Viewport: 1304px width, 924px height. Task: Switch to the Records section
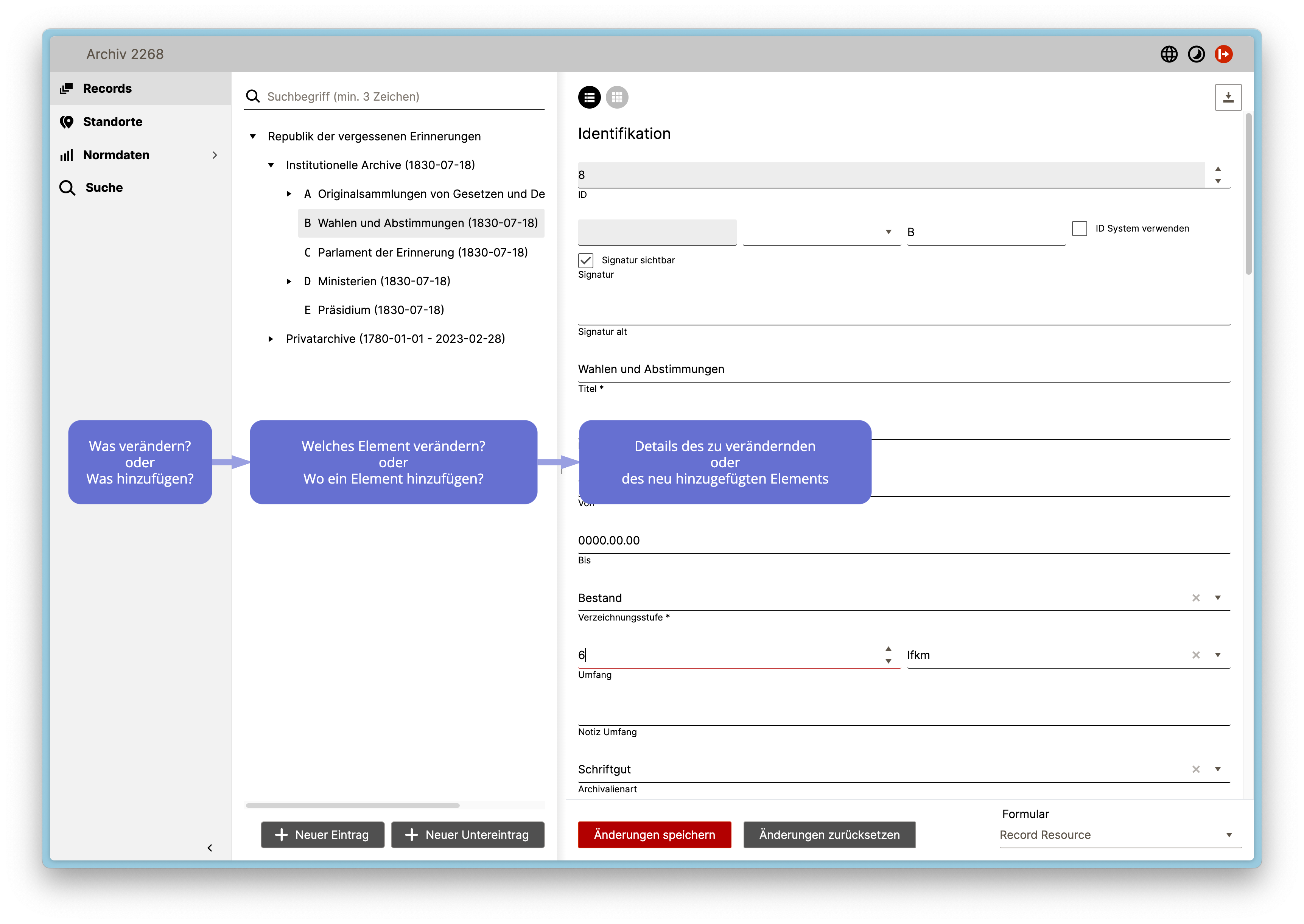click(107, 88)
